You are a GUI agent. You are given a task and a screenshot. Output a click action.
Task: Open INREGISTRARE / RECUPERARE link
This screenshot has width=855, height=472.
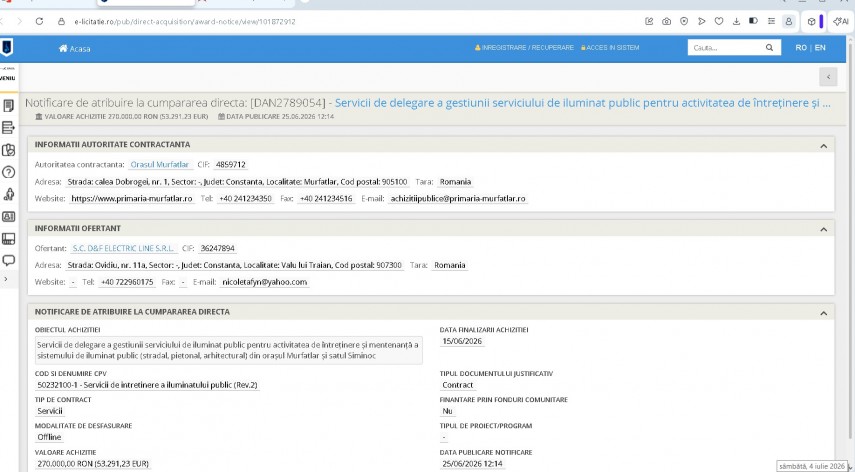click(x=524, y=47)
